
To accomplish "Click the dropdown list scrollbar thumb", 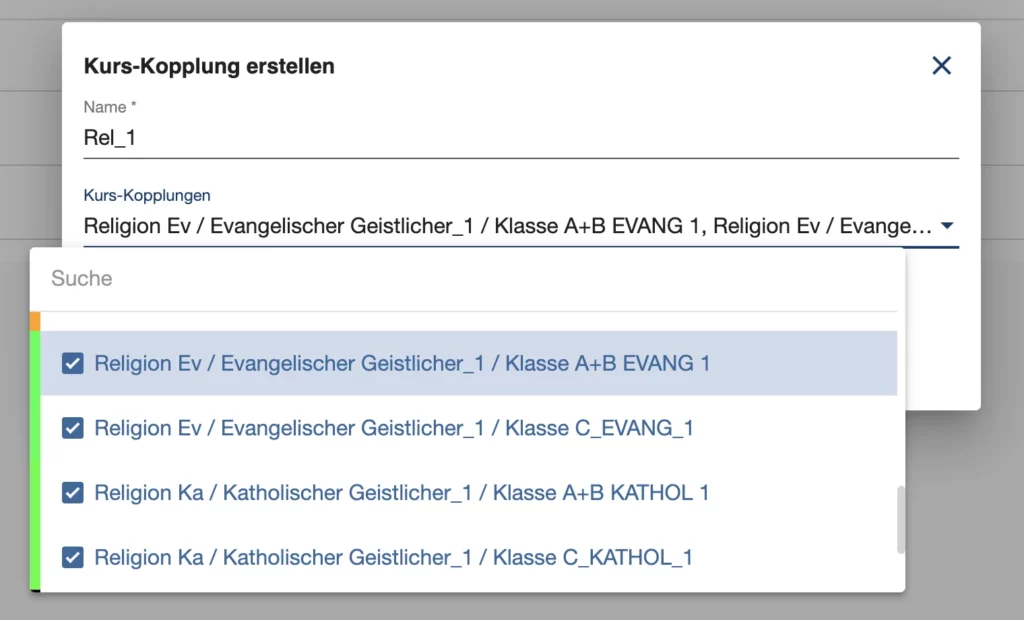I will (x=901, y=519).
